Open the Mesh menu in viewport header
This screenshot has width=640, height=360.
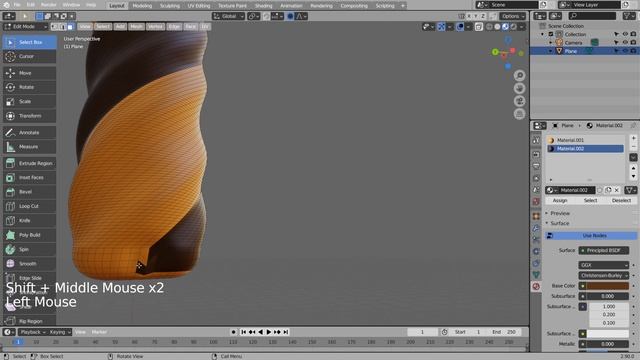tap(136, 27)
